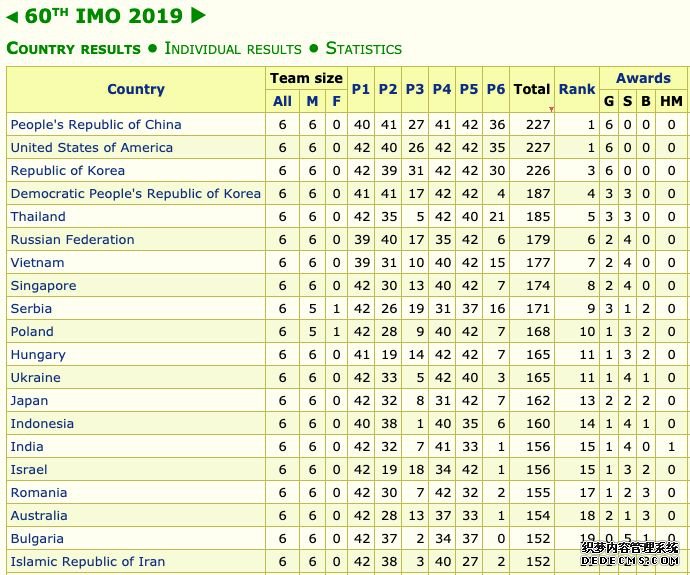Open Islamic Republic of Iran link
This screenshot has width=690, height=575.
88,562
